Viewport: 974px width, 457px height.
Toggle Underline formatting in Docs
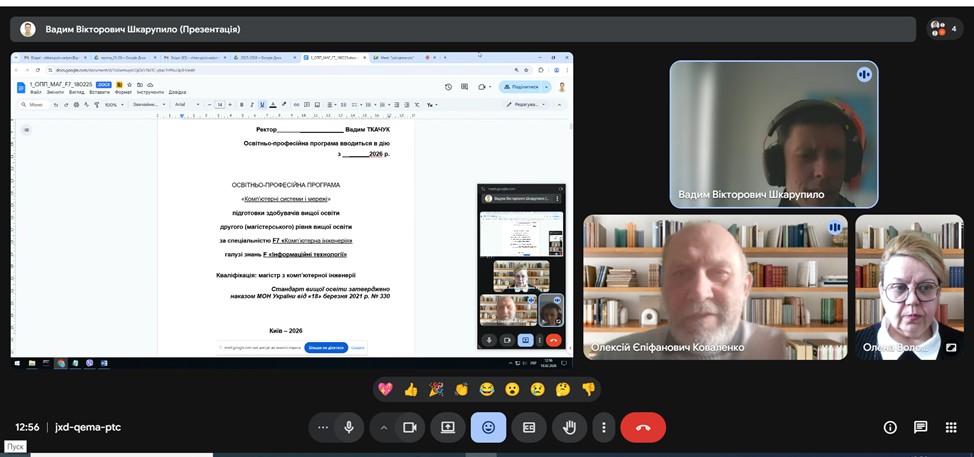coord(262,104)
